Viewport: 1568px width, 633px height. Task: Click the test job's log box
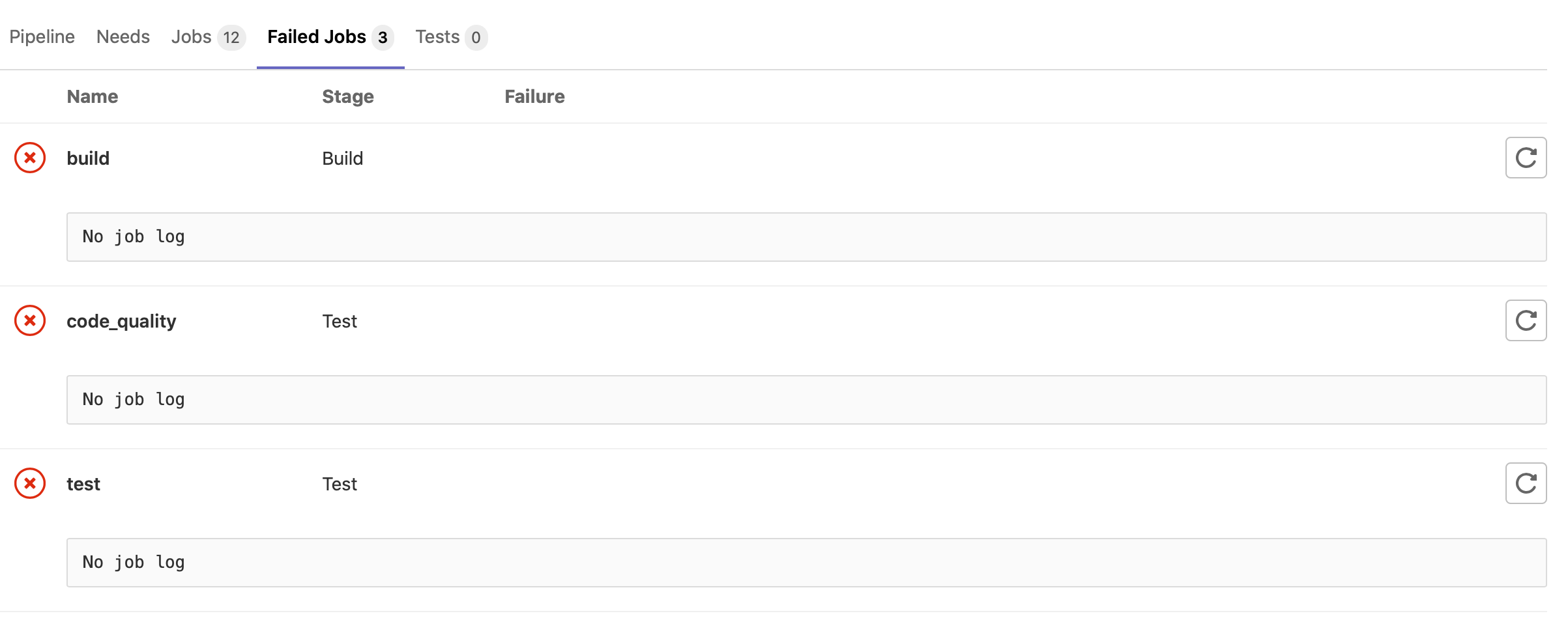pyautogui.click(x=806, y=563)
